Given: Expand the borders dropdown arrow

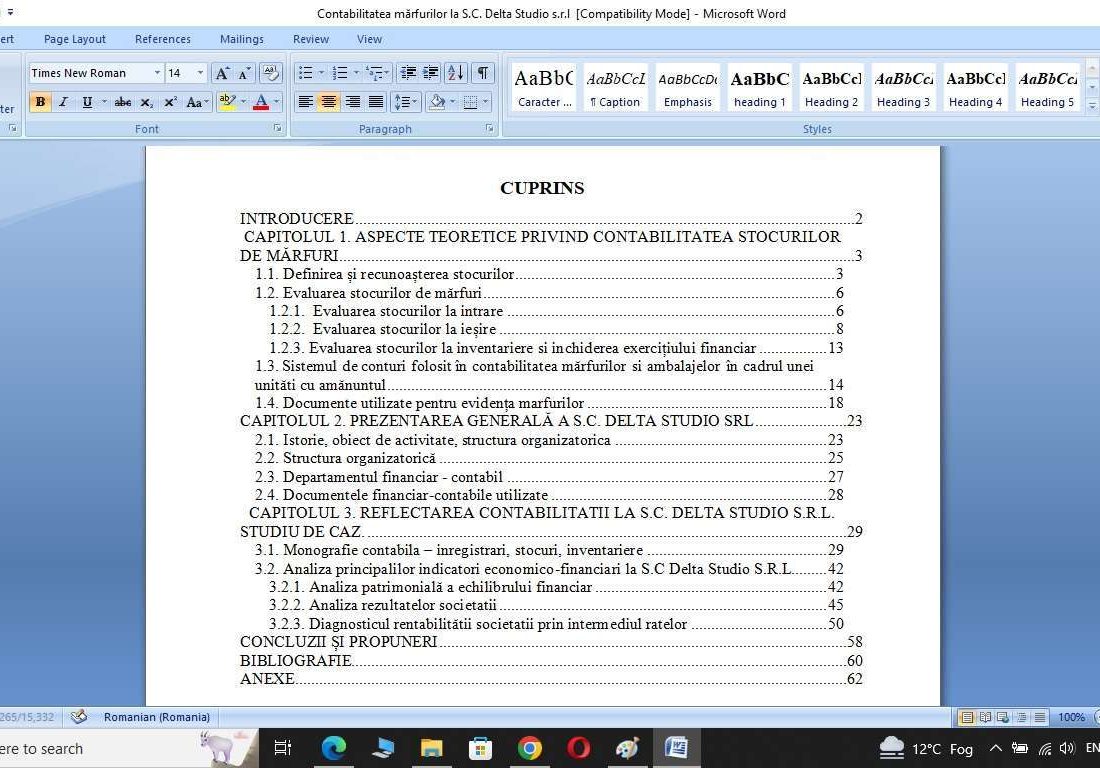Looking at the screenshot, I should pos(485,102).
